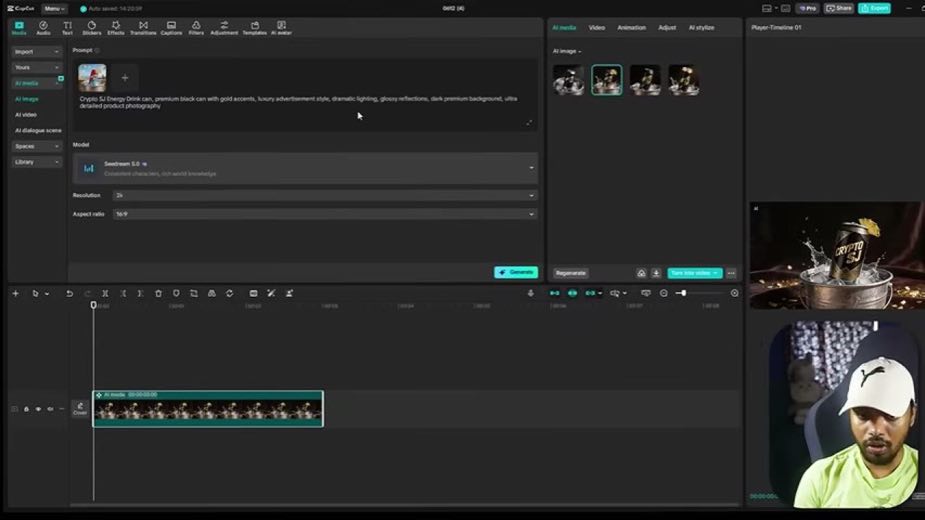This screenshot has width=925, height=520.
Task: Click the zoom out timeline minus icon
Action: 664,293
